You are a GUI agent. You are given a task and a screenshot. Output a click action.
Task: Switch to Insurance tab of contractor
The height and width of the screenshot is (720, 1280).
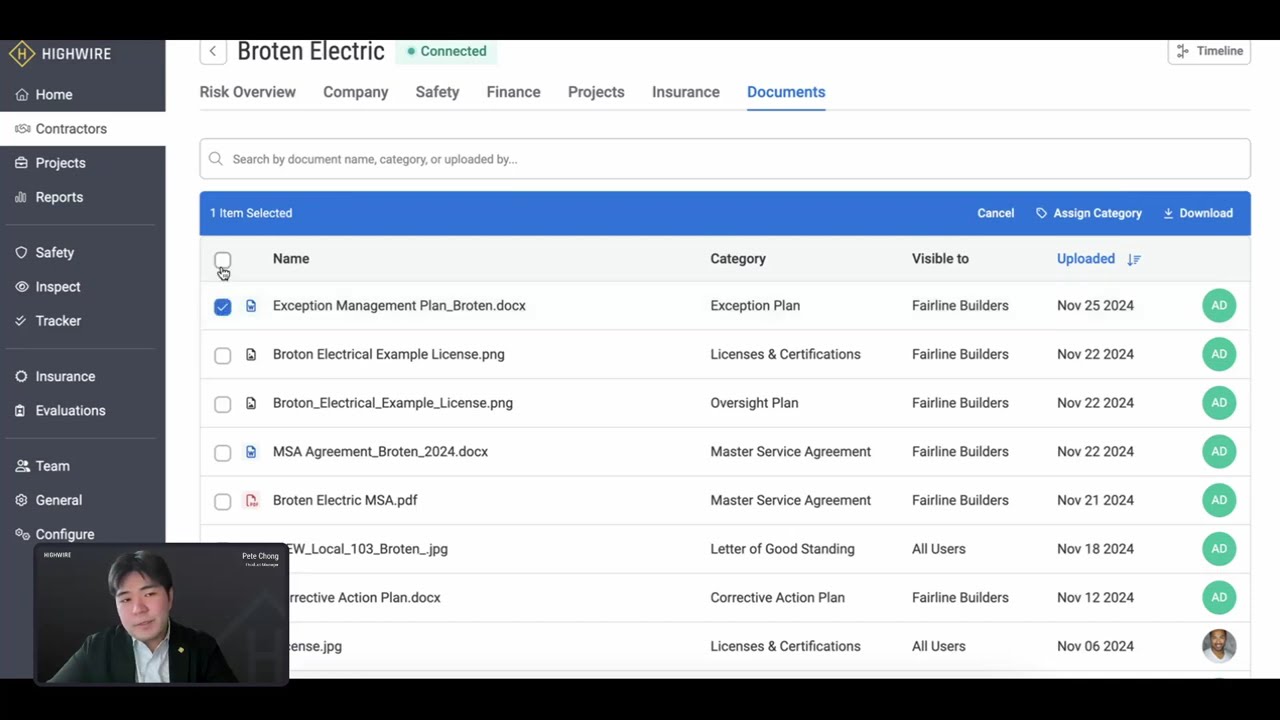pyautogui.click(x=685, y=92)
